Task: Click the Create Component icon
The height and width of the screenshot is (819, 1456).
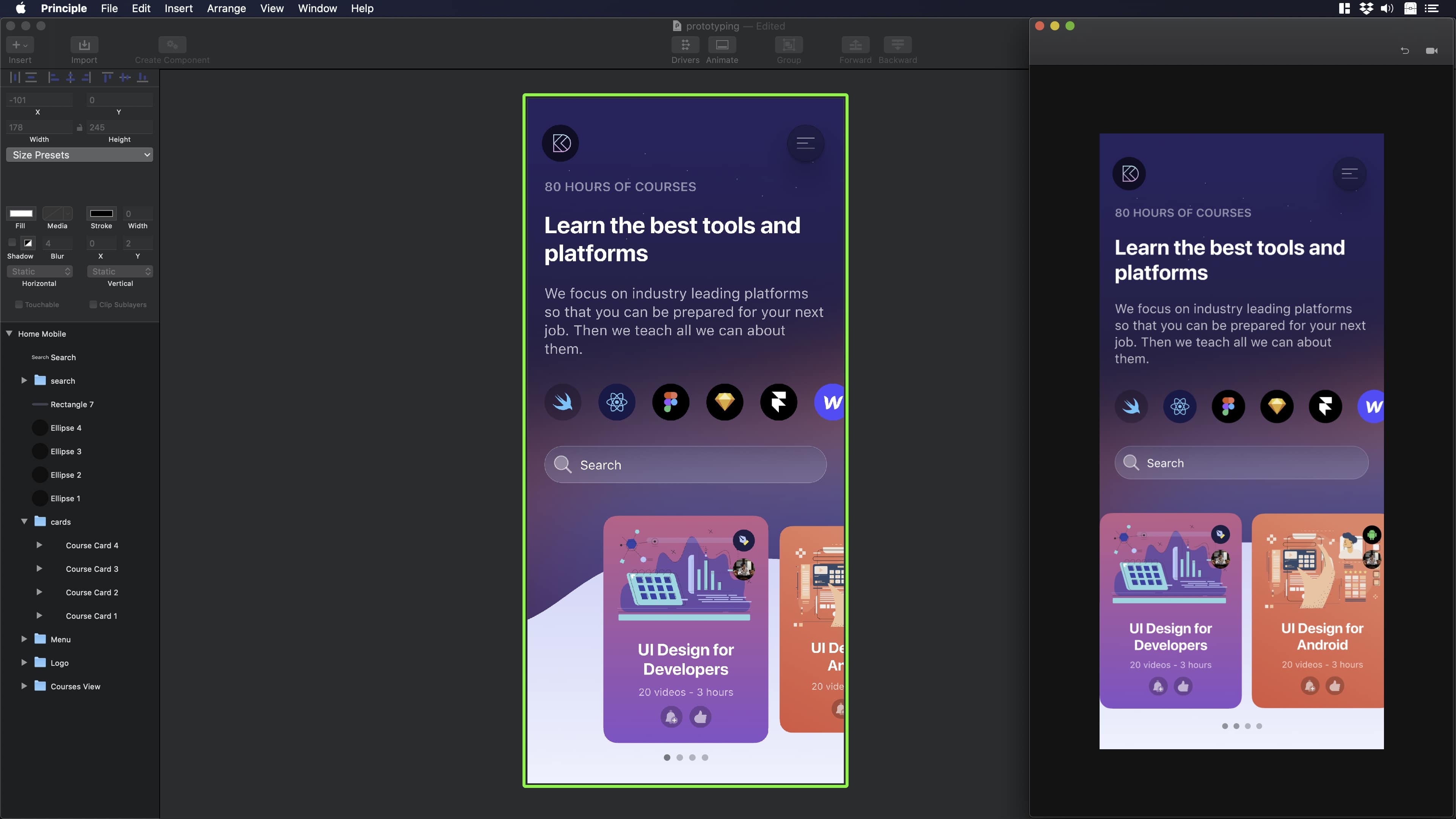Action: [x=172, y=44]
